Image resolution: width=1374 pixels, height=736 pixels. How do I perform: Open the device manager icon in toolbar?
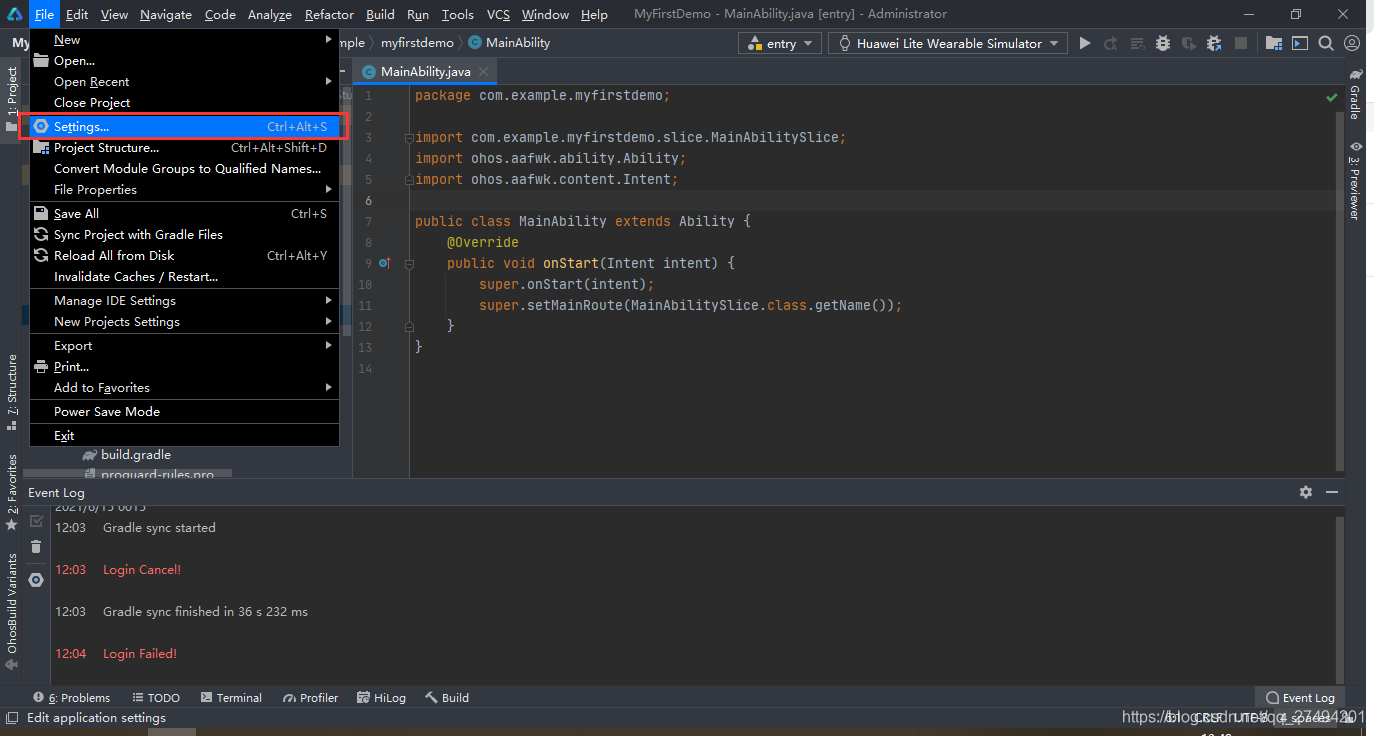(1299, 43)
